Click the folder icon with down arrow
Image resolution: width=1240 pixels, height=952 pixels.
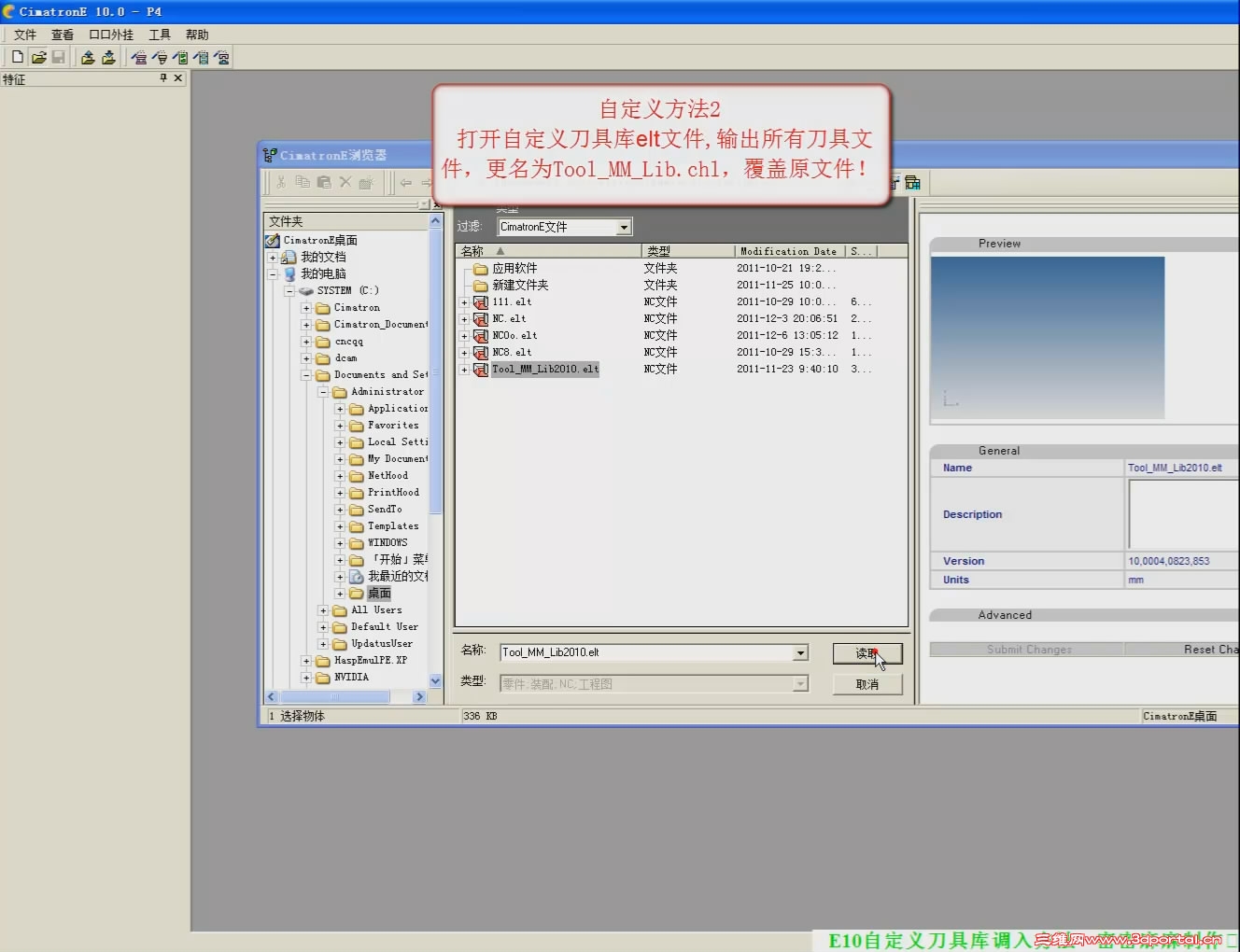(108, 57)
